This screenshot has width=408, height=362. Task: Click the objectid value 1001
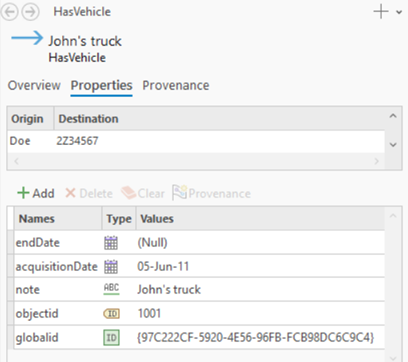149,313
